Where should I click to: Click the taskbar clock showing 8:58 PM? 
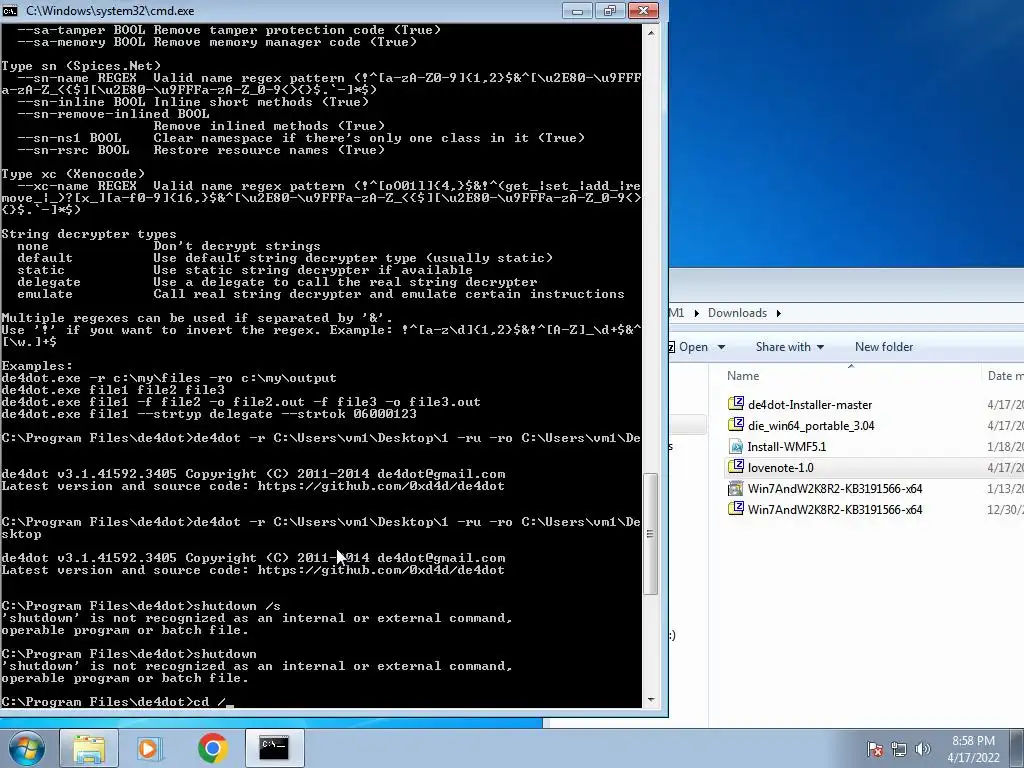pos(973,741)
